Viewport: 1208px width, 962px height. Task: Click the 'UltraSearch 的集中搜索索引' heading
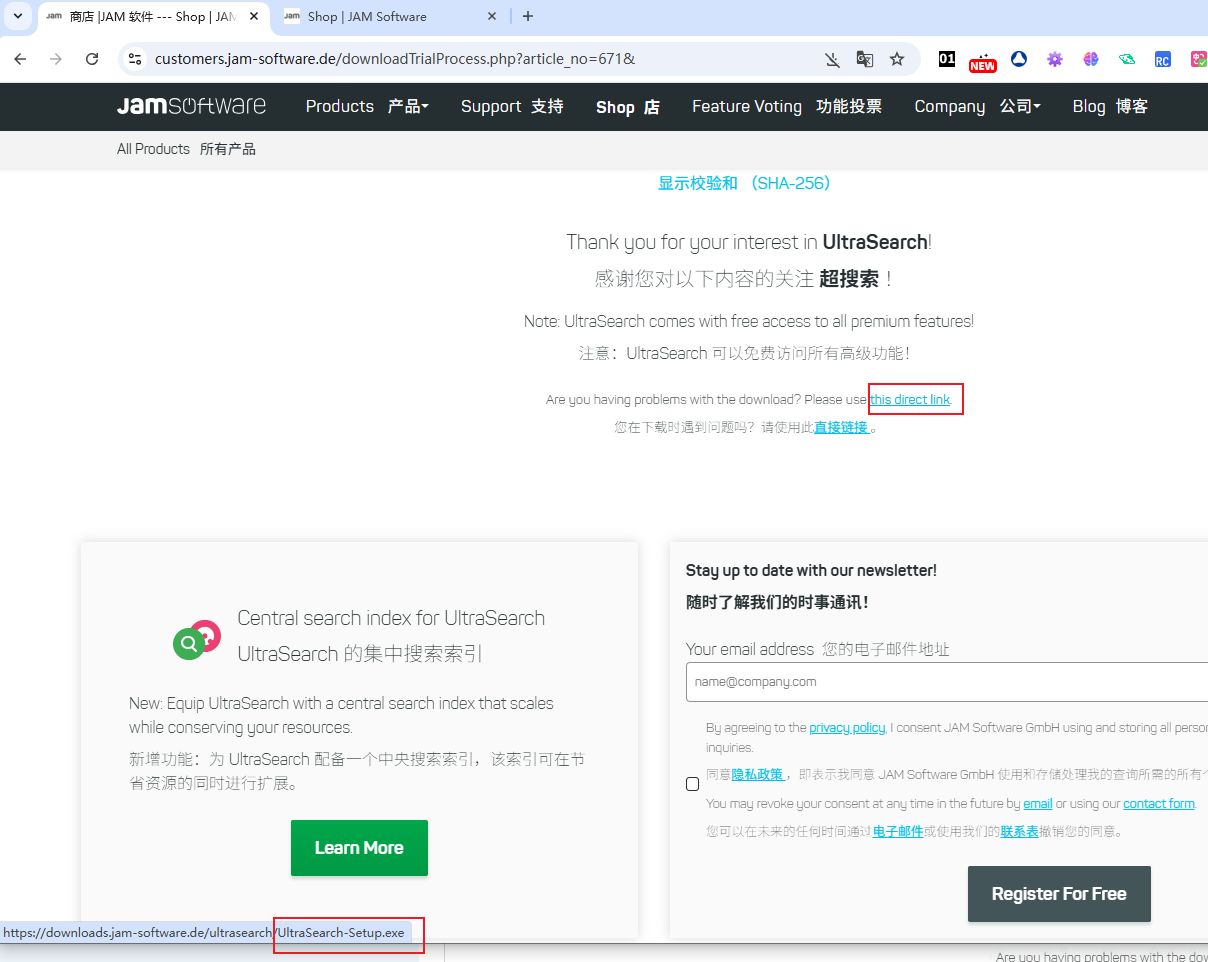tap(360, 654)
